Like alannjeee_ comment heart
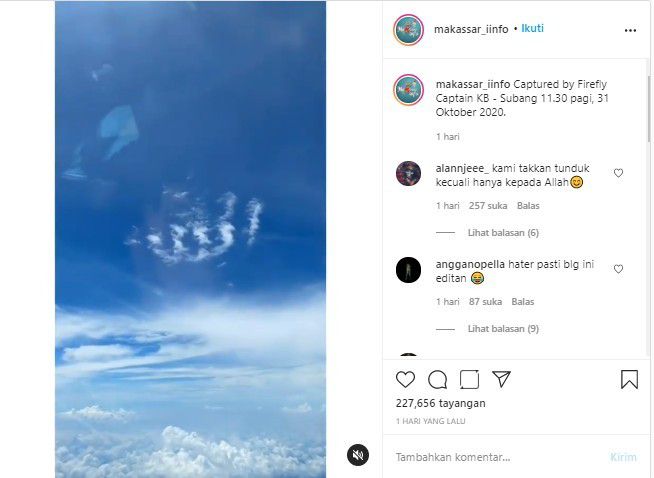 (618, 173)
